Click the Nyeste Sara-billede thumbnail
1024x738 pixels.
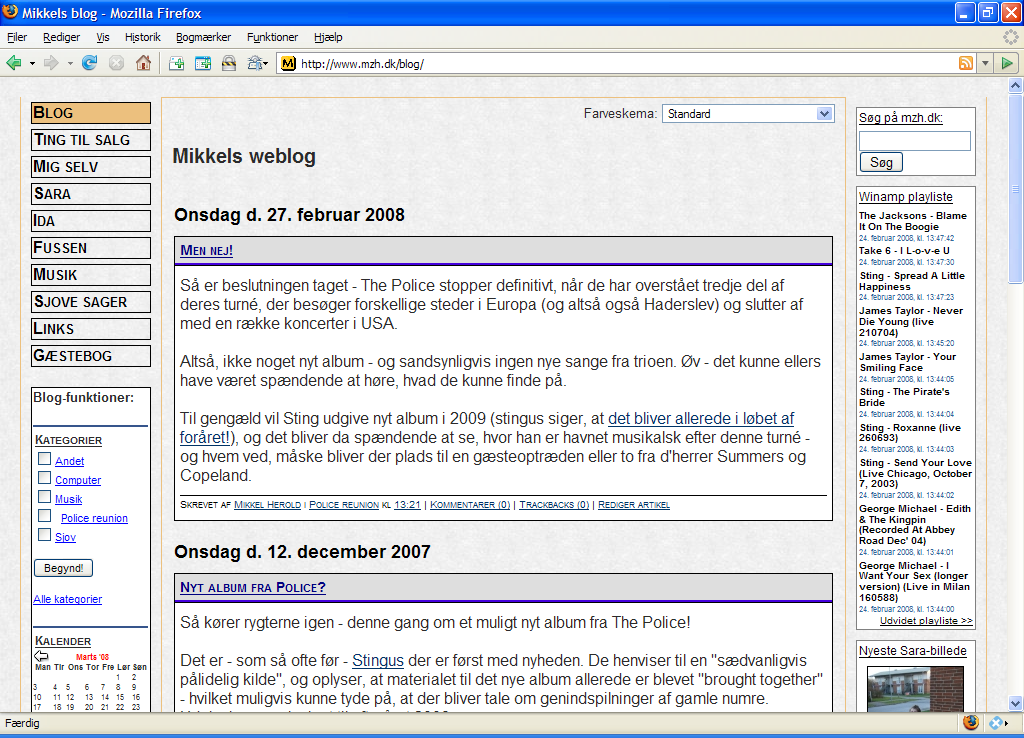915,688
